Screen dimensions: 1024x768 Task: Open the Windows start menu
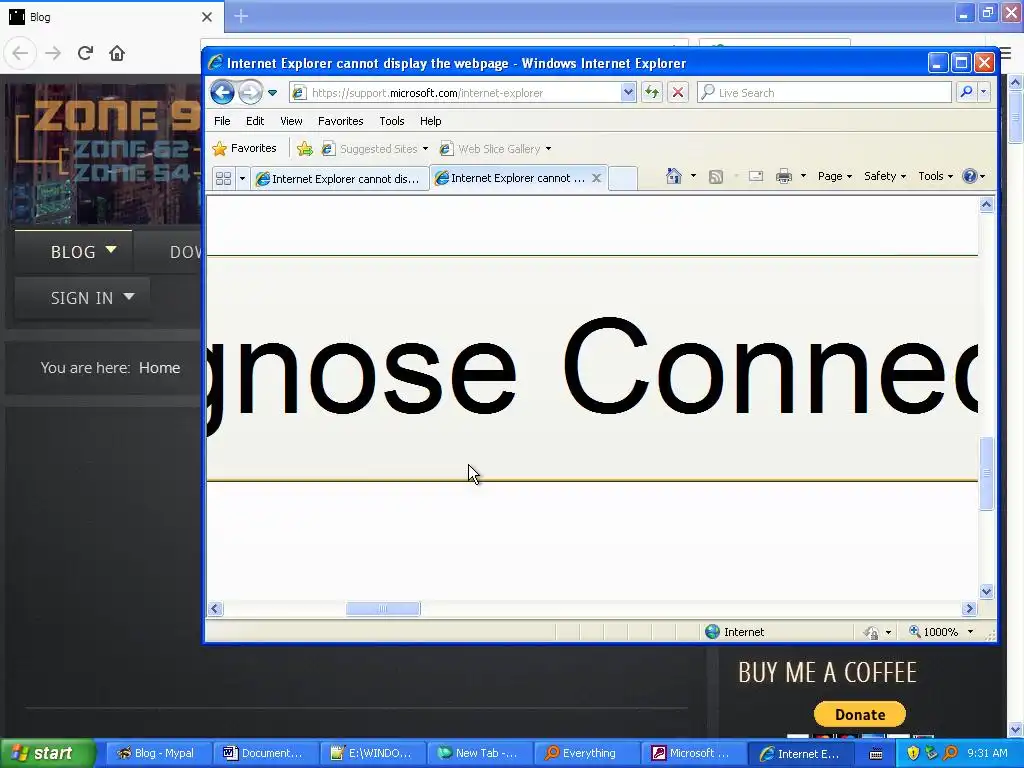(x=48, y=754)
